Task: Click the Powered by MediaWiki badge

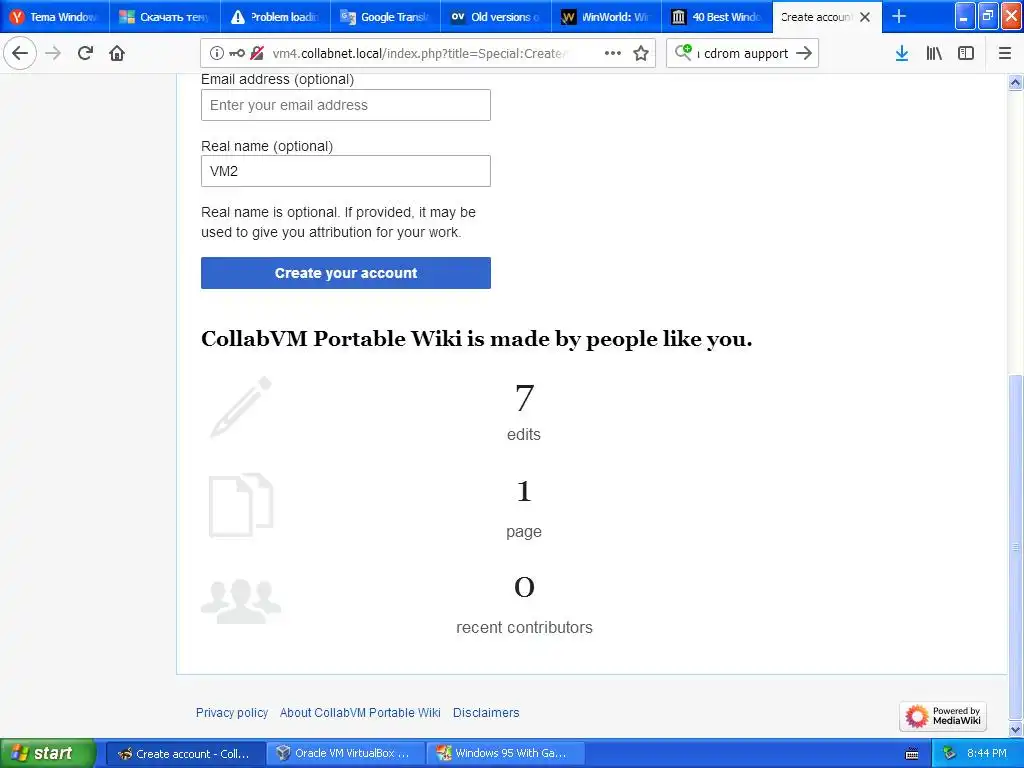Action: click(943, 716)
